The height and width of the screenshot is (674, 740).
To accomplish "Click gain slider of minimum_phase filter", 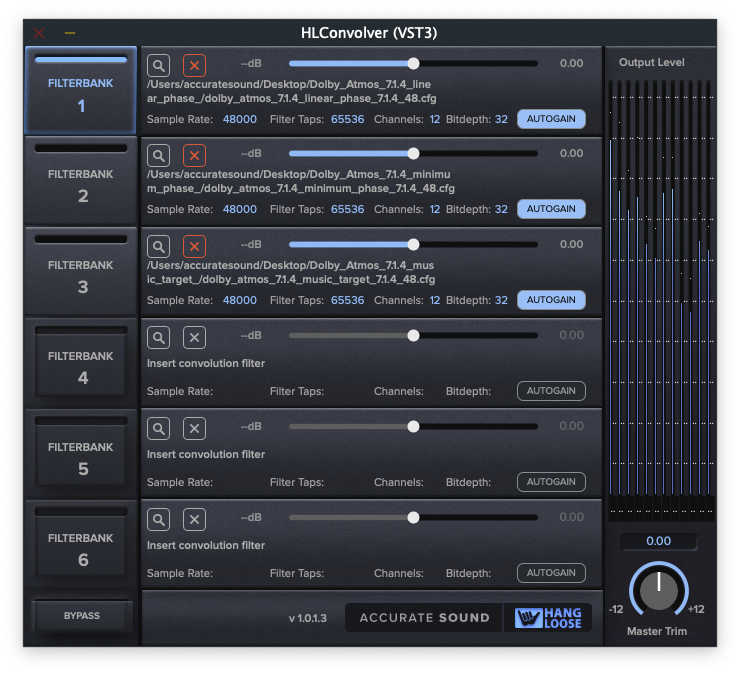I will 413,153.
